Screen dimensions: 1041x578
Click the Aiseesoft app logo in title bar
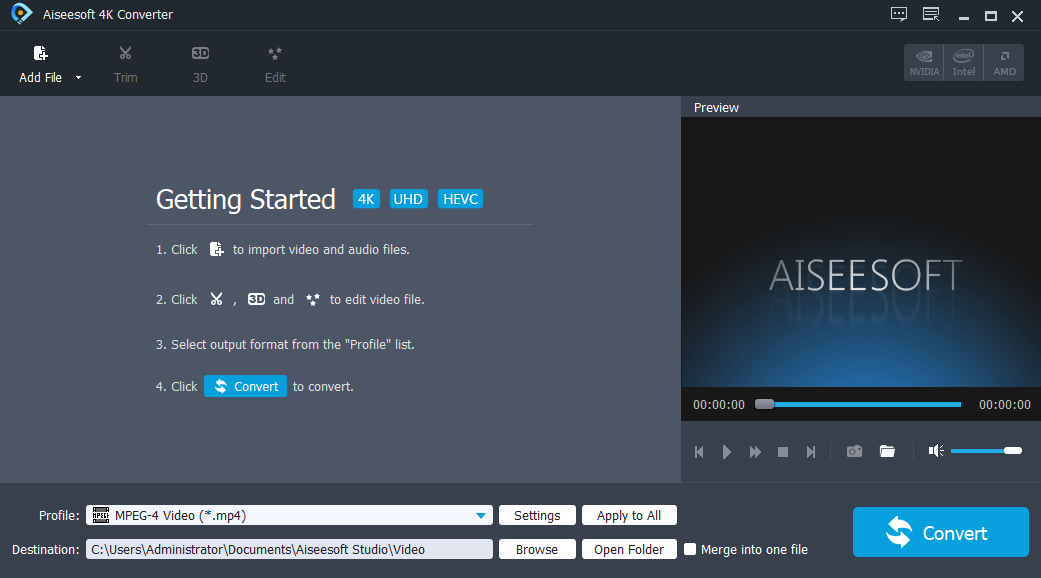21,14
